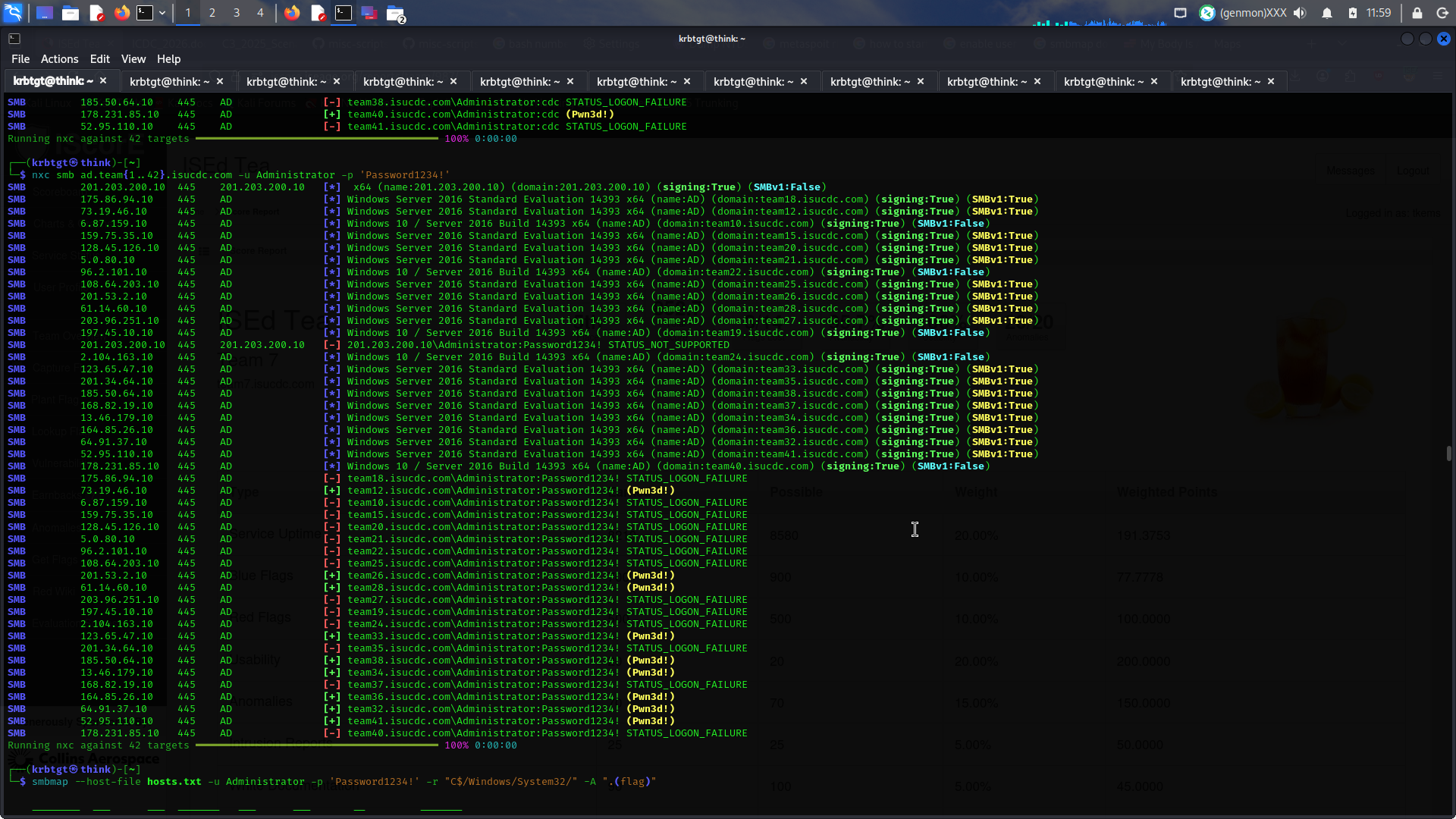Launch the text editor from panel
Screen dimensions: 1456x819
pyautogui.click(x=96, y=13)
